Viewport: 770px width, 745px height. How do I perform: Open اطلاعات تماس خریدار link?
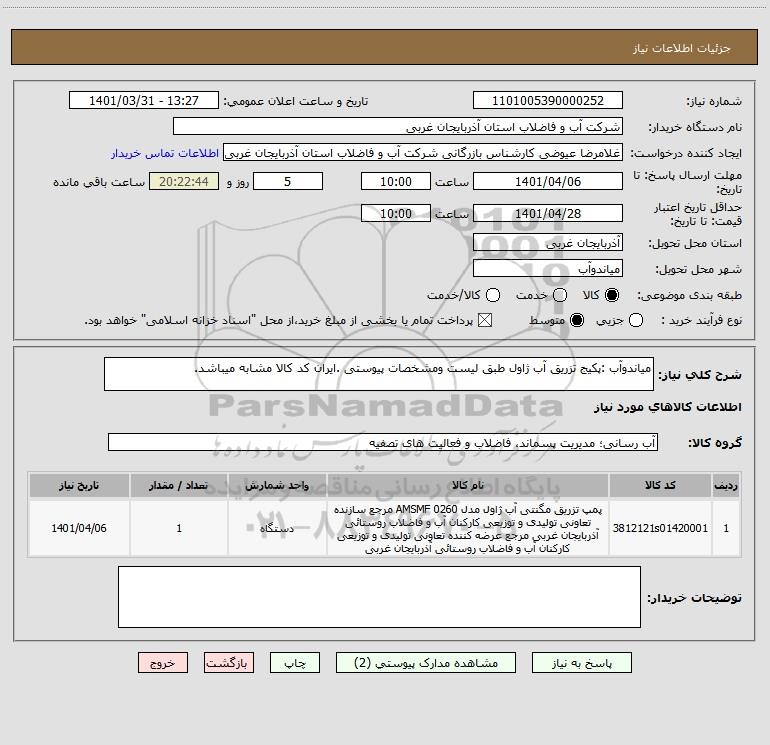coord(165,153)
